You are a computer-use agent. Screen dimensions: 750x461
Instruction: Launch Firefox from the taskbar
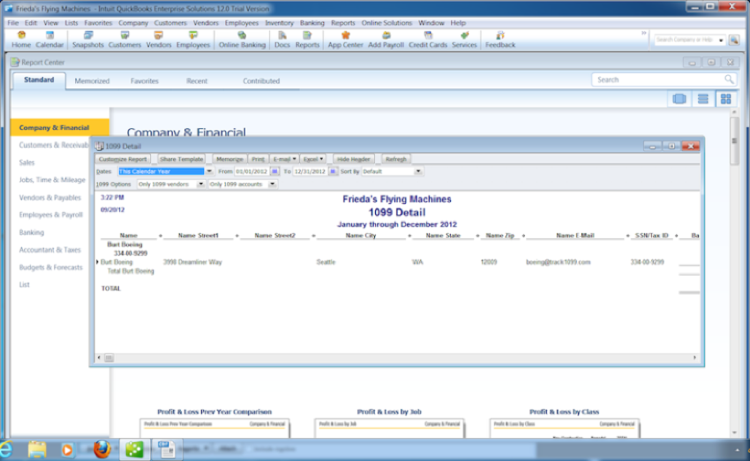click(x=101, y=450)
